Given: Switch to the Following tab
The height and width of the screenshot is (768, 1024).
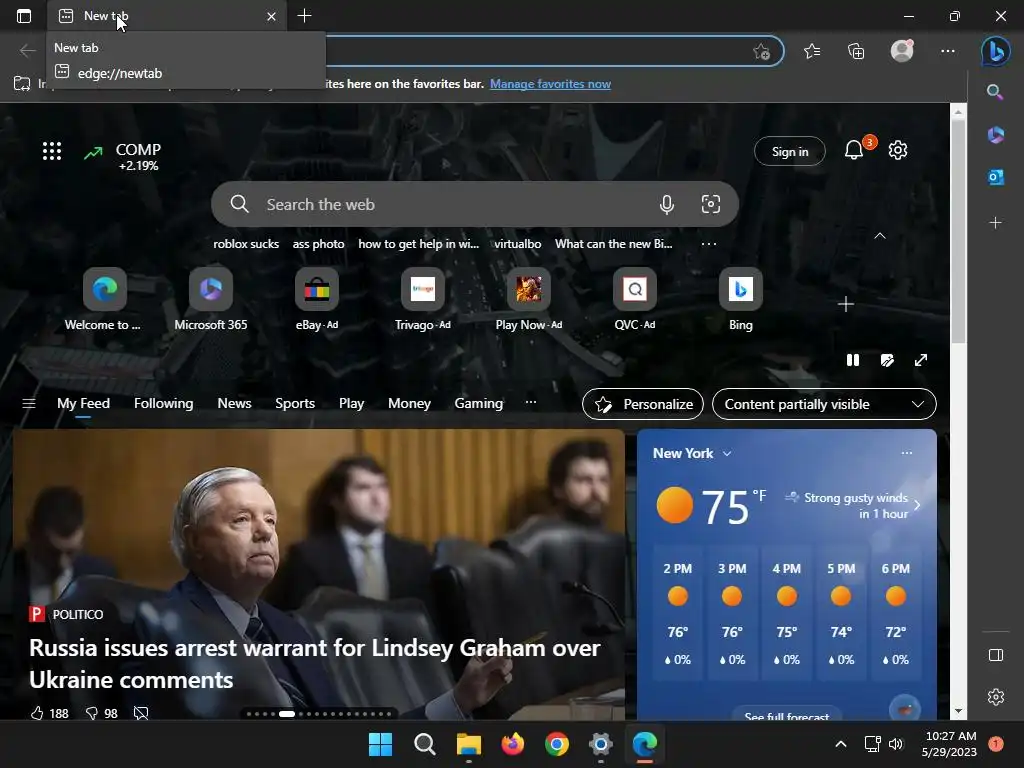Looking at the screenshot, I should 163,404.
